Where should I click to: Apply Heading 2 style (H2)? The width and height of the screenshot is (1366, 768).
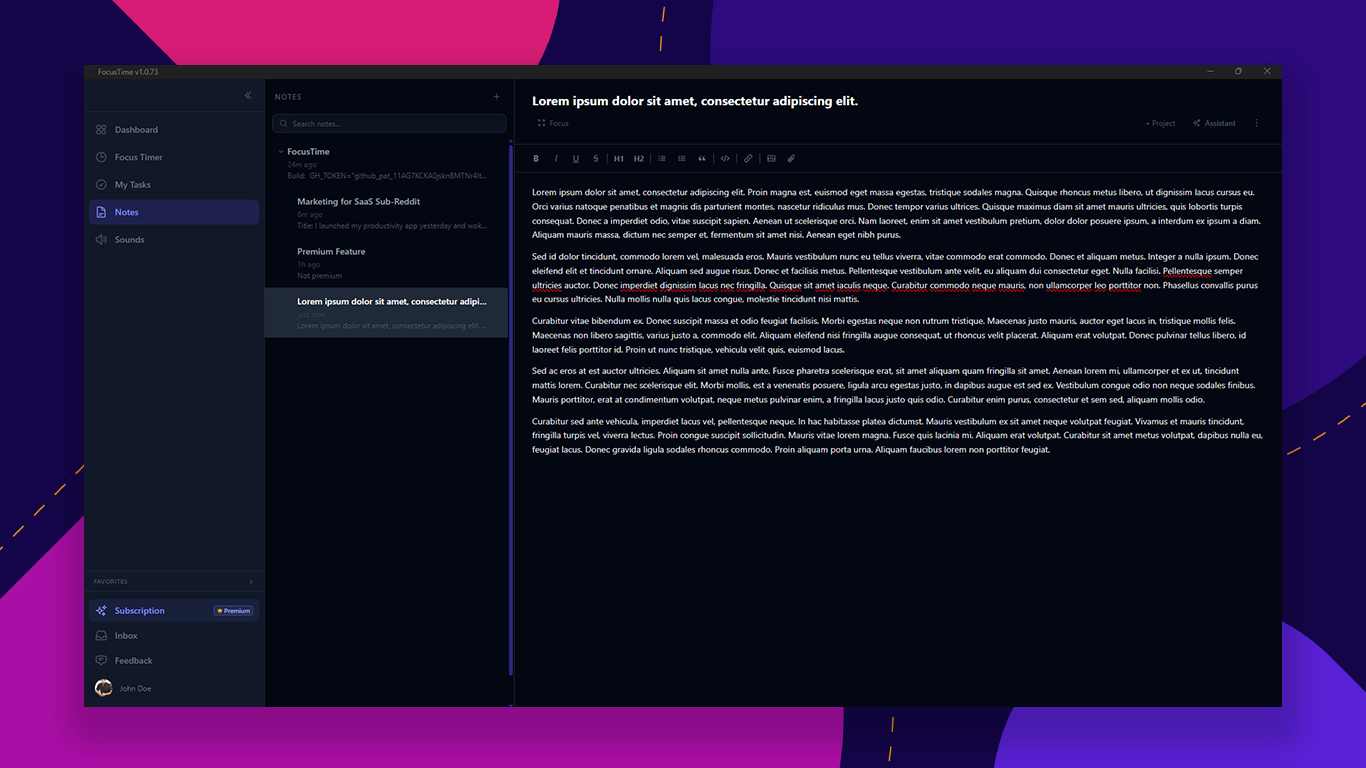[x=639, y=159]
